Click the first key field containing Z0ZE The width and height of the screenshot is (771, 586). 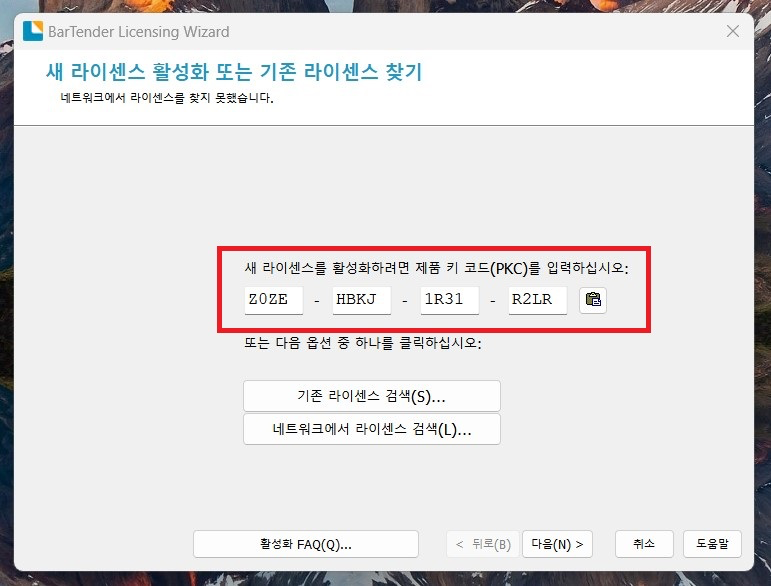click(x=273, y=299)
